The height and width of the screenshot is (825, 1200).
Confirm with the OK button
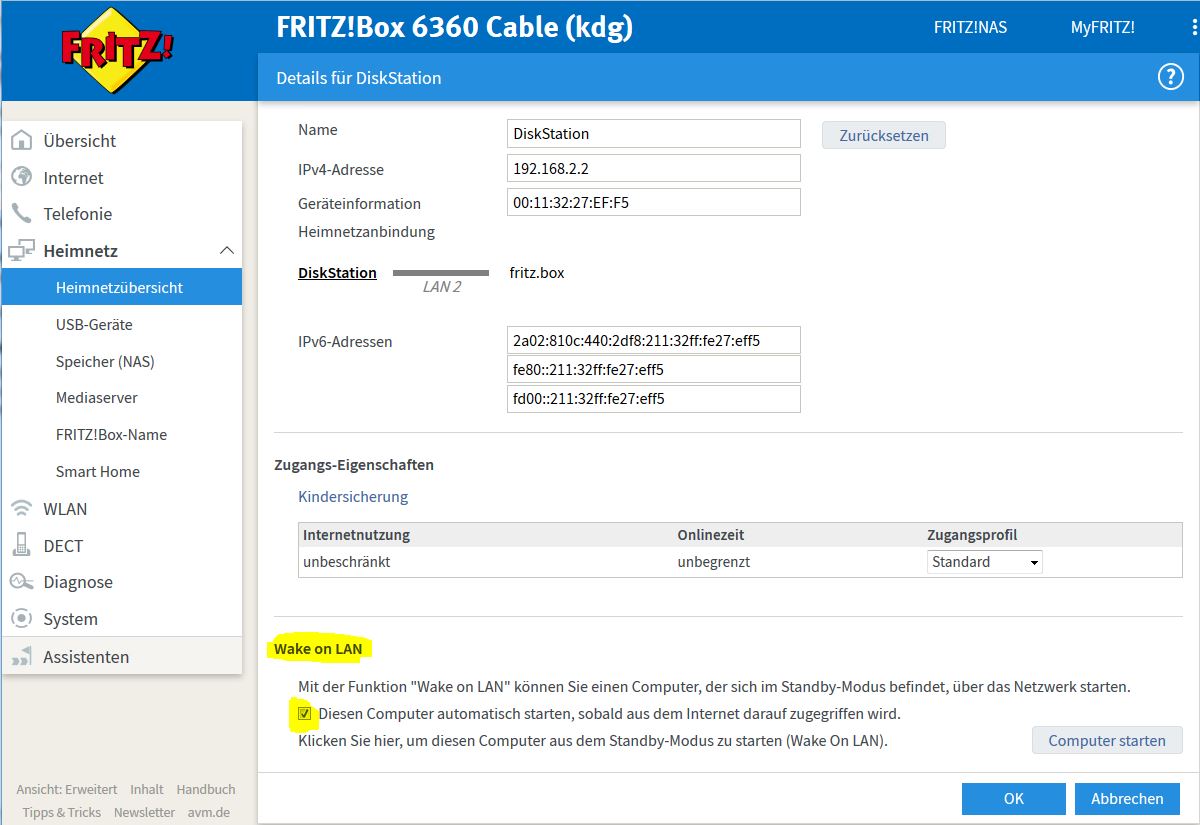click(x=1014, y=798)
